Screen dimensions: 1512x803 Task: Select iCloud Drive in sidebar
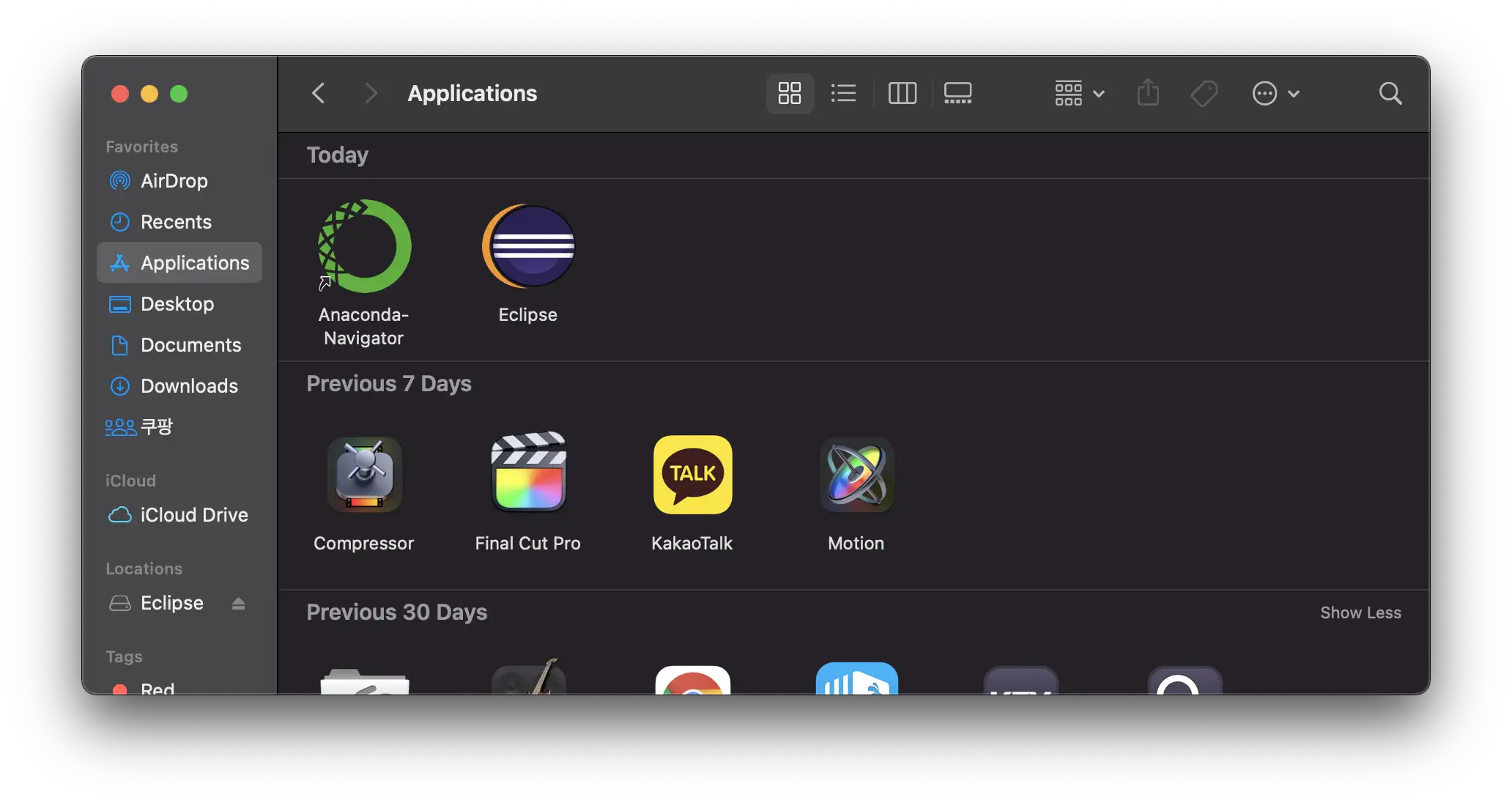click(193, 515)
